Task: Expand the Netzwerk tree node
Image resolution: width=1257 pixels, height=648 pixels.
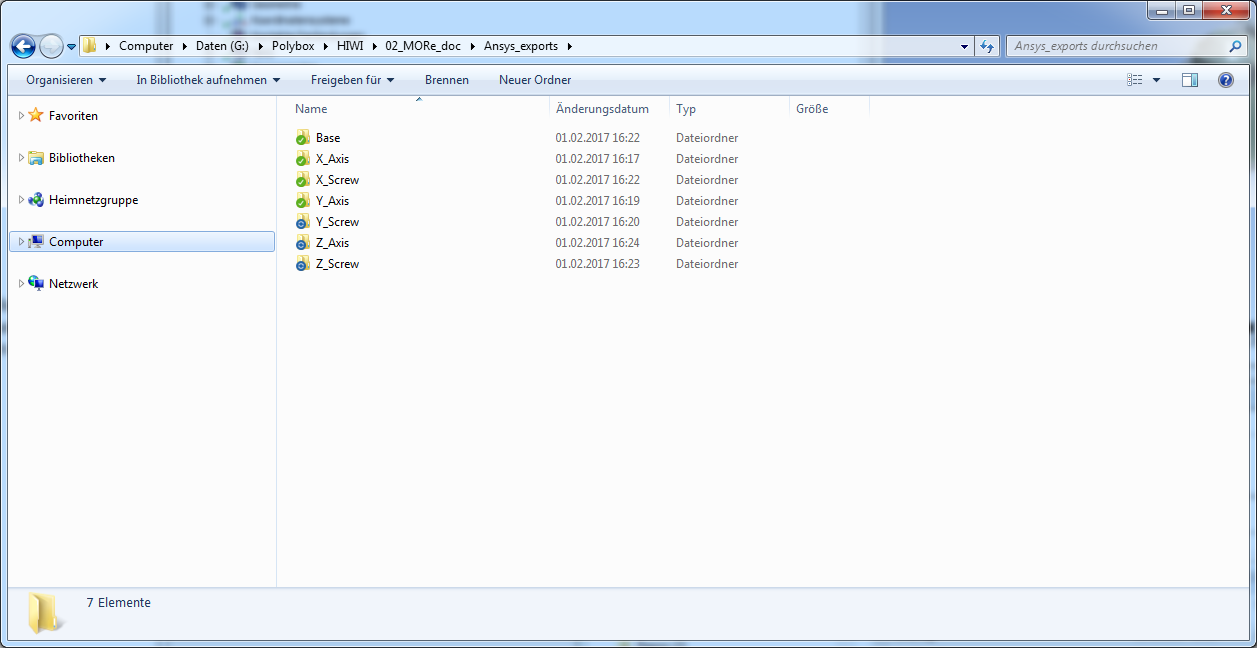Action: pos(22,284)
